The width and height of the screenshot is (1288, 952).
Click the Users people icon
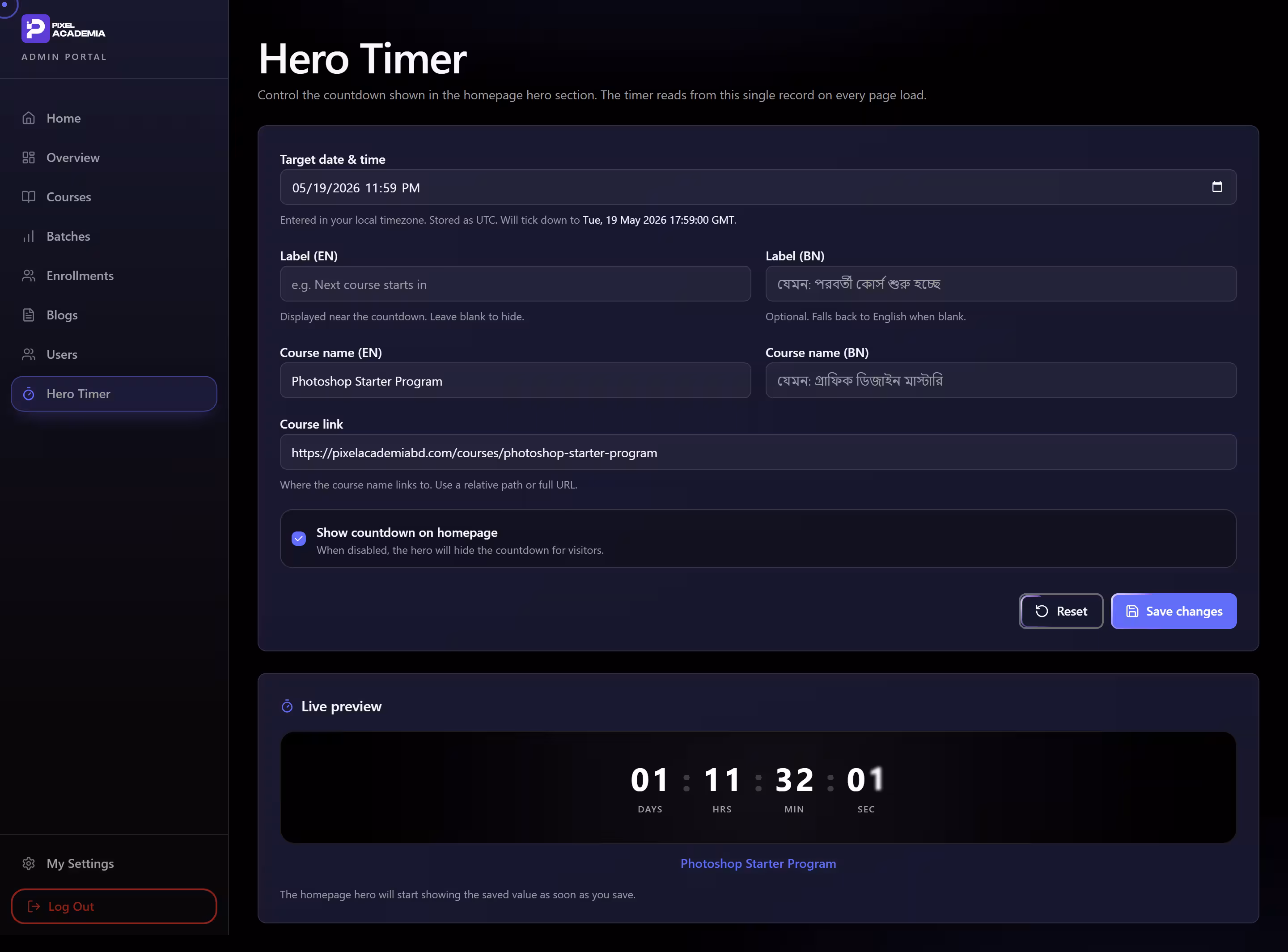coord(29,354)
